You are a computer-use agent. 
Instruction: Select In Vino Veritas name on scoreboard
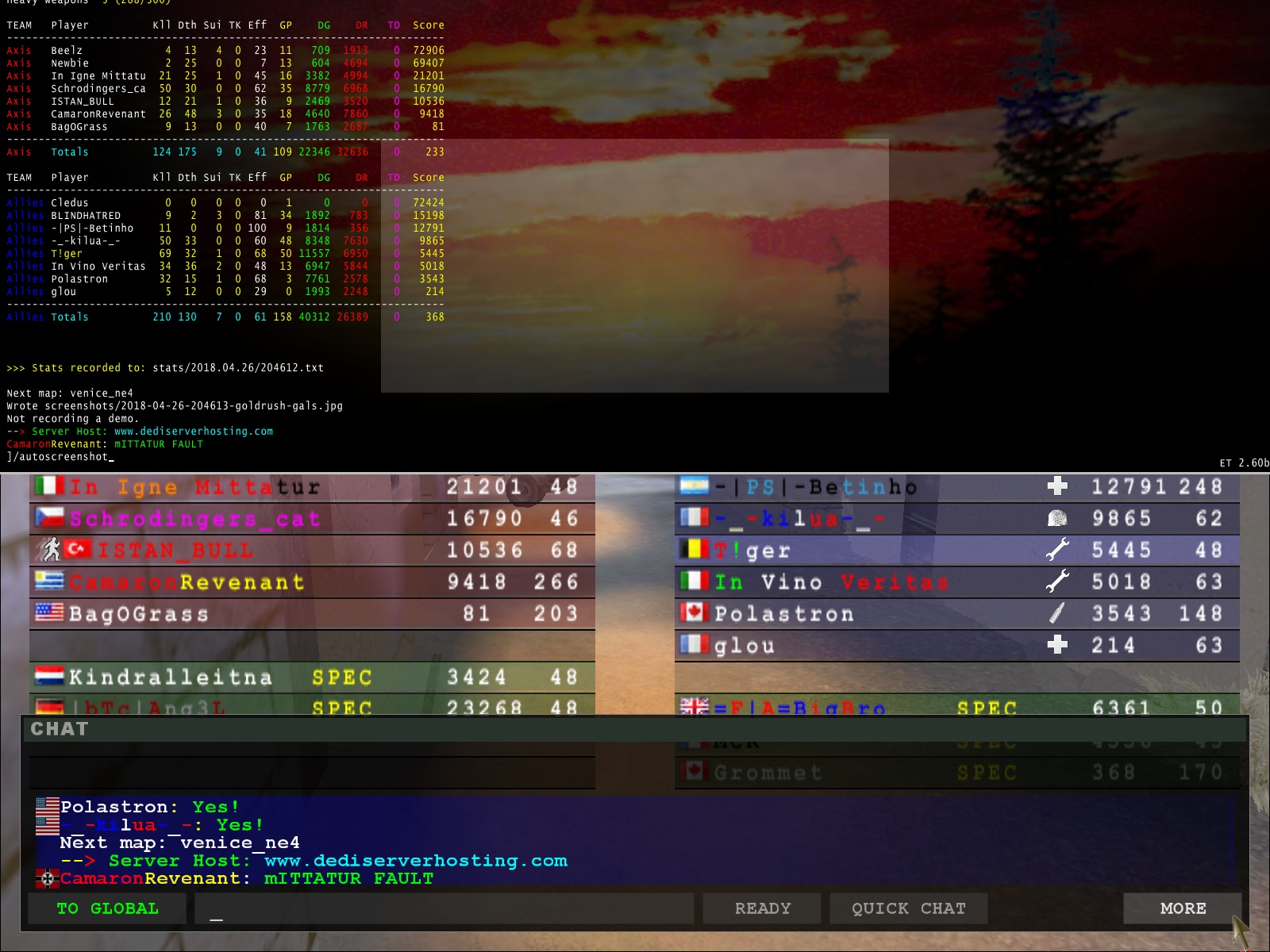[831, 582]
